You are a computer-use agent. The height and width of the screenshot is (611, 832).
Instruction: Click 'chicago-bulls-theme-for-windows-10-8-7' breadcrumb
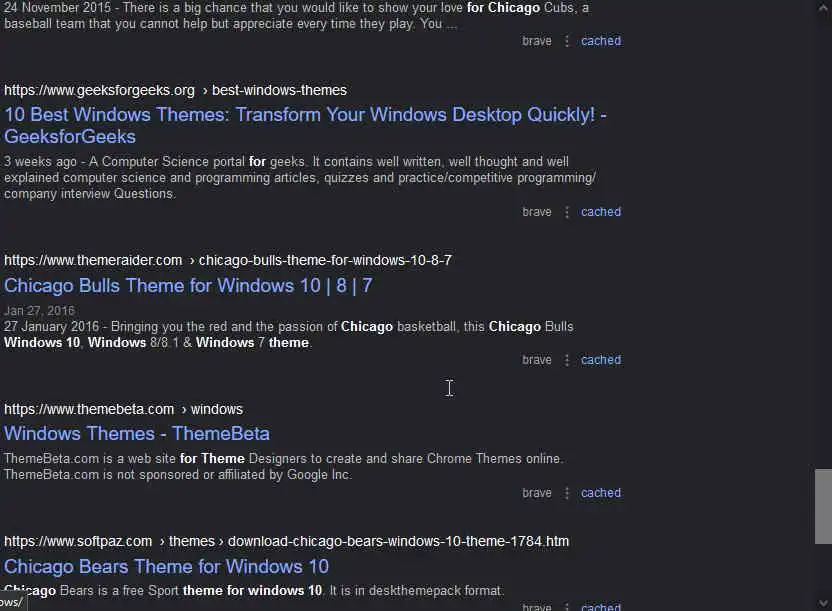click(x=325, y=260)
